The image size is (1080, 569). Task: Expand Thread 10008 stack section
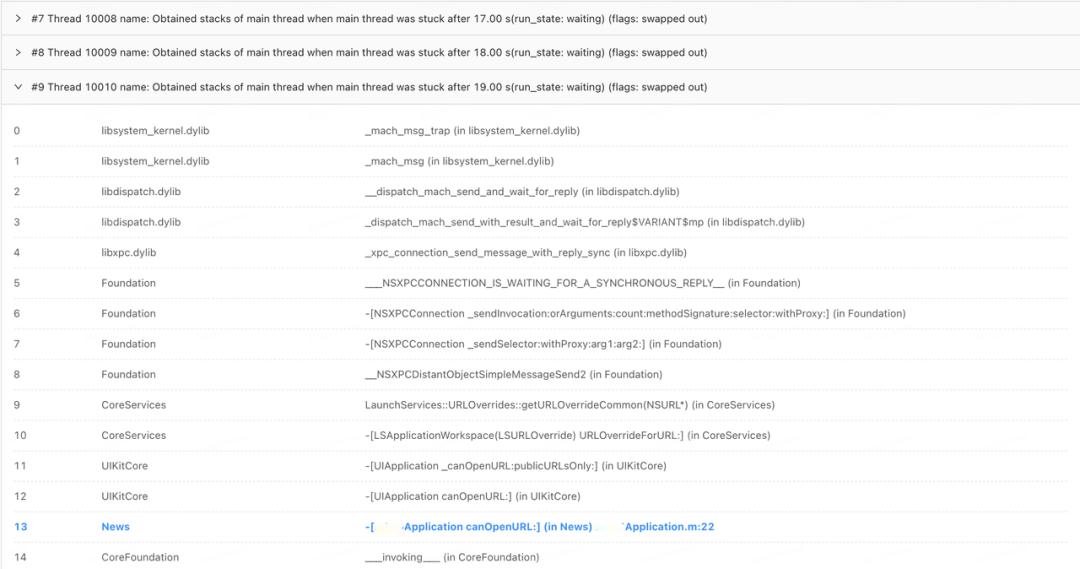[18, 18]
